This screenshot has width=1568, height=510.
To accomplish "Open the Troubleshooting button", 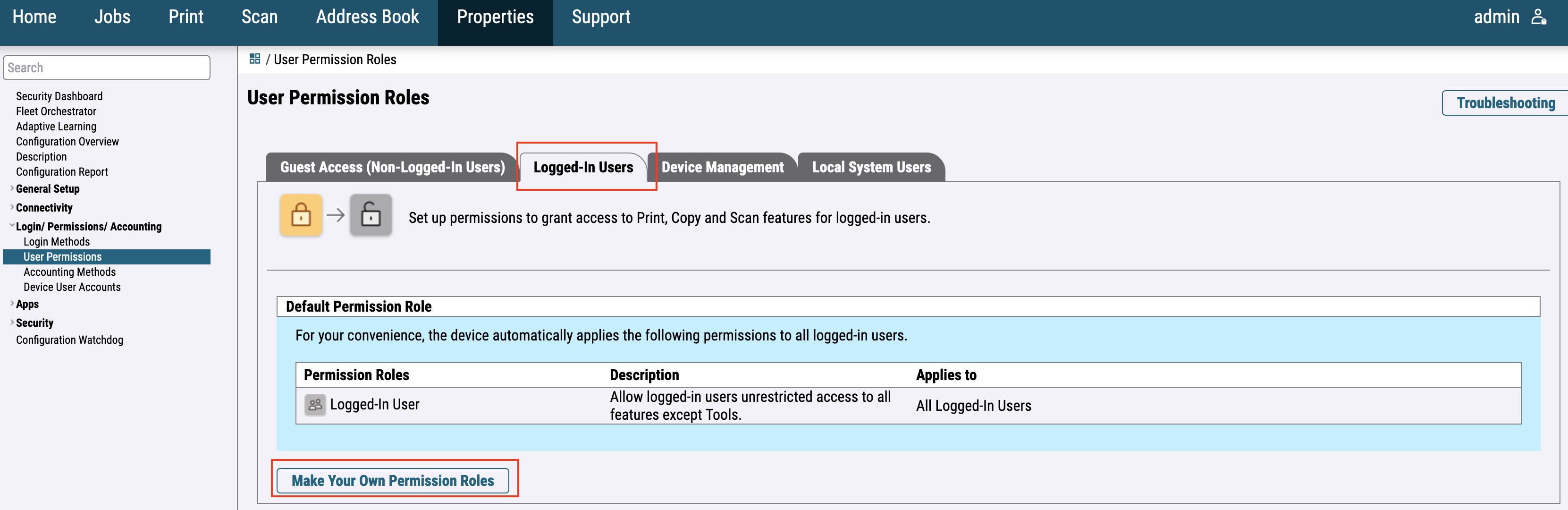I will point(1505,103).
